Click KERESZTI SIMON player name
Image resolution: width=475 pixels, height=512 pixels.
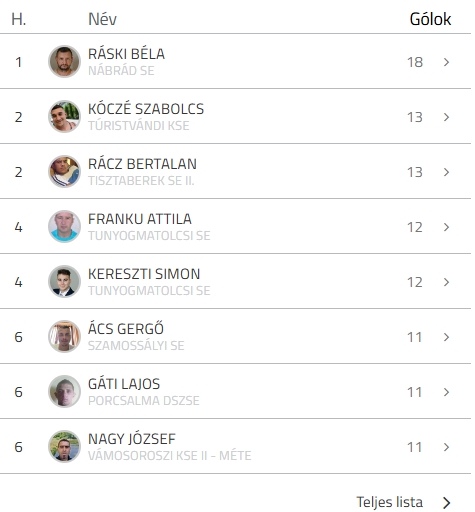click(x=144, y=274)
